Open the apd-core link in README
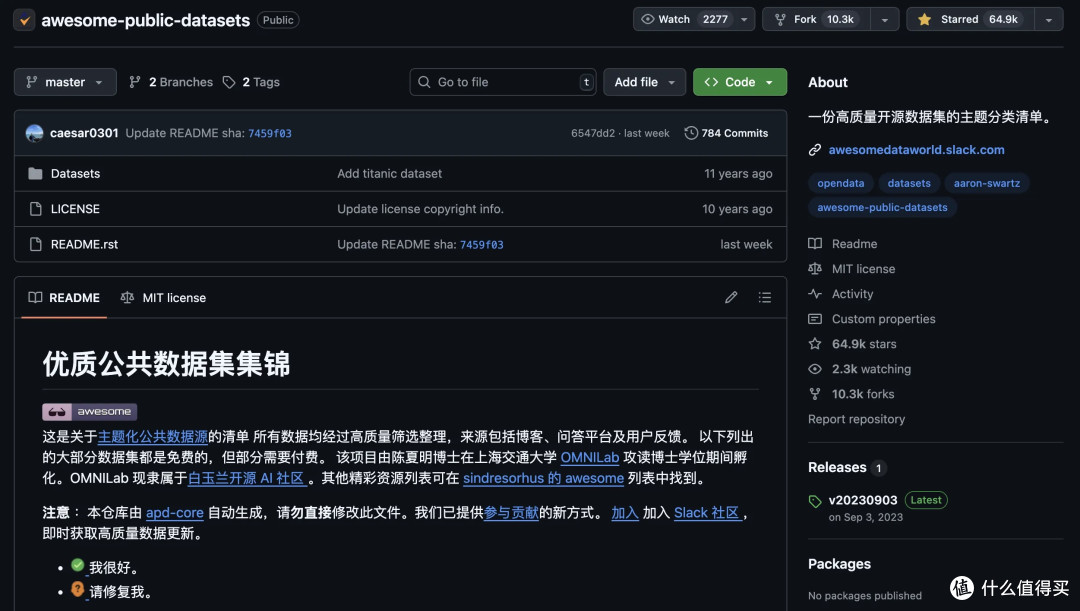The image size is (1080, 611). tap(174, 512)
